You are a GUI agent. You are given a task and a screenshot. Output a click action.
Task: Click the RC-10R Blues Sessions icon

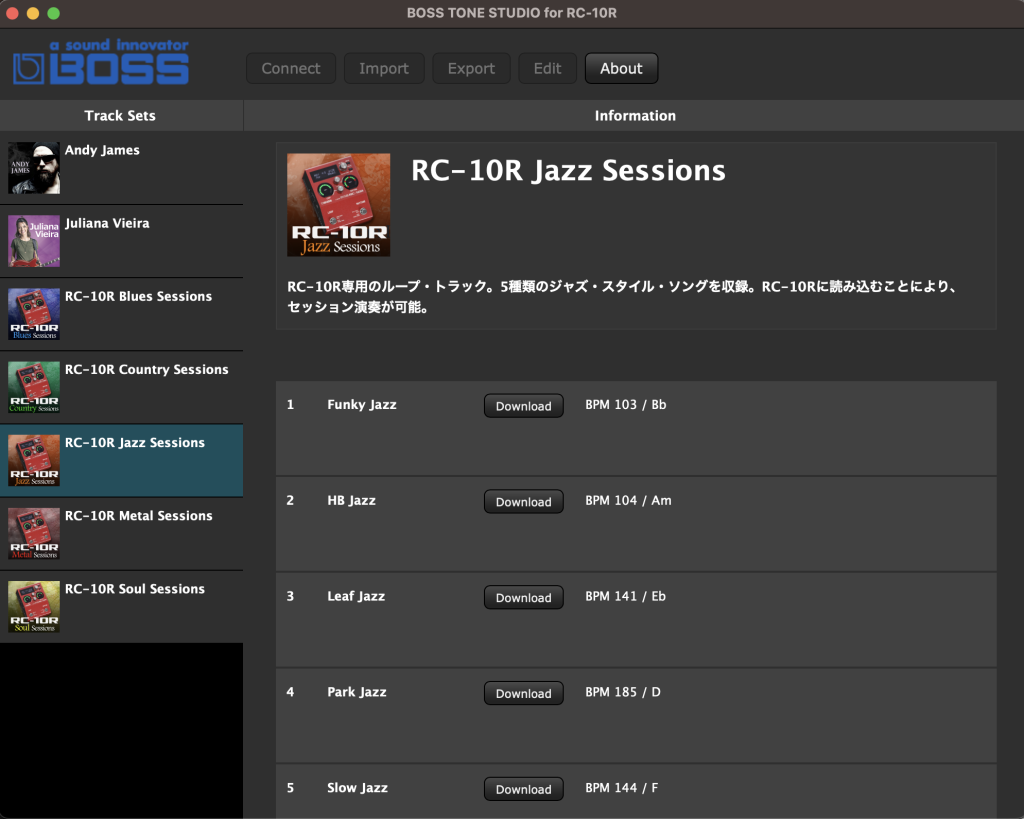click(x=34, y=314)
